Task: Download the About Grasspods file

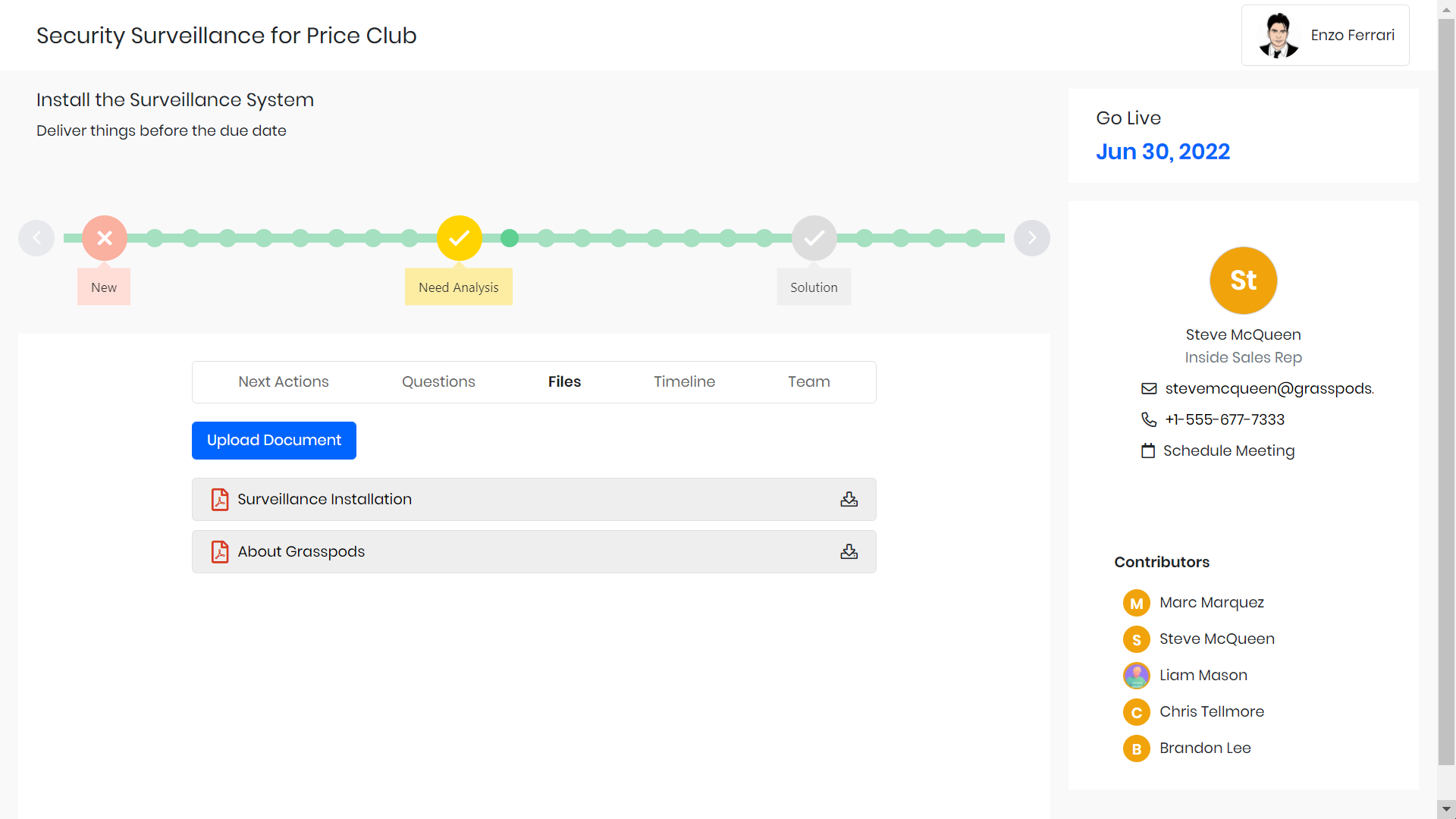Action: click(849, 551)
